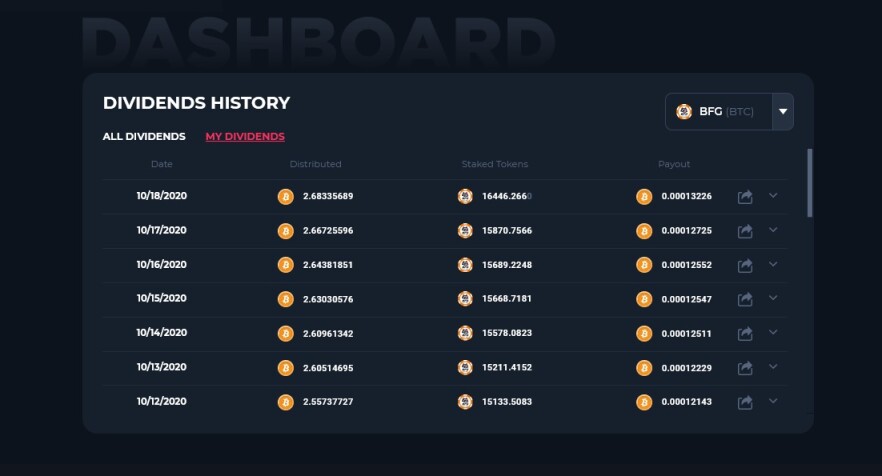
Task: Share the 10/12/2020 dividend entry
Action: [x=745, y=402]
